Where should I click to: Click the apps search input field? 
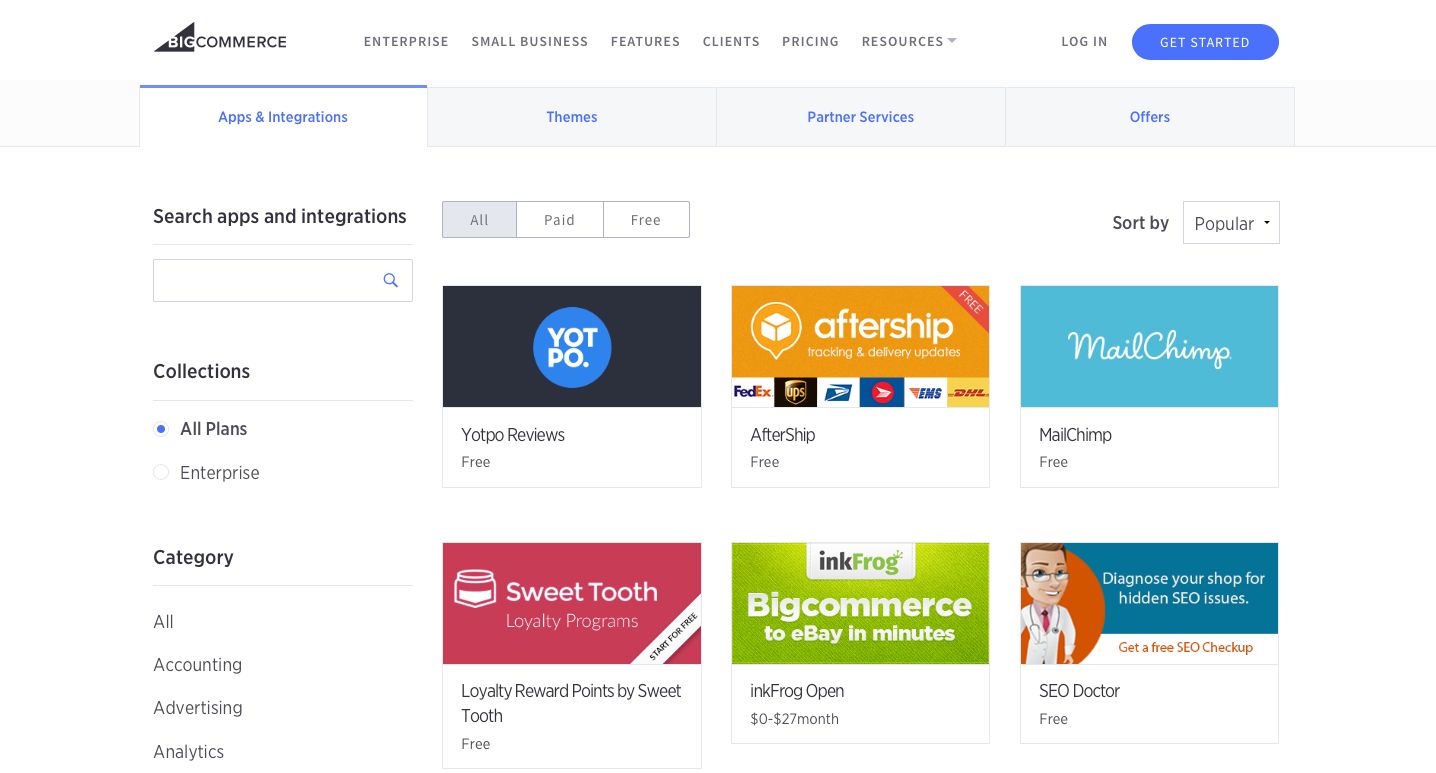point(270,280)
